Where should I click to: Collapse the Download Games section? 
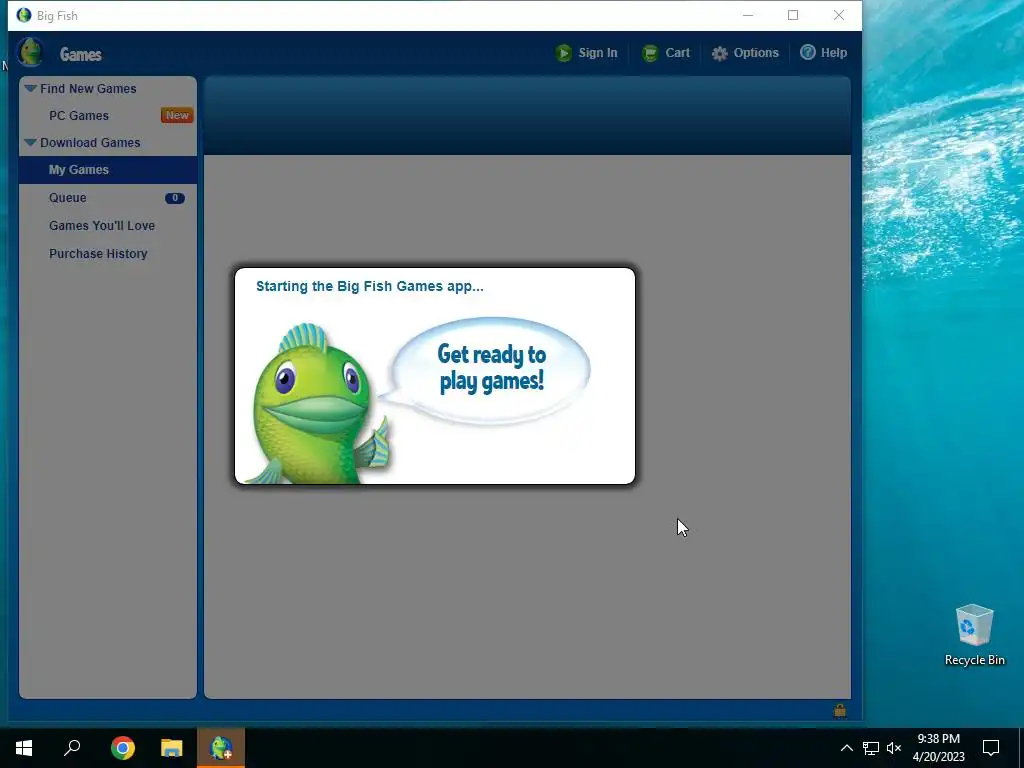coord(30,142)
